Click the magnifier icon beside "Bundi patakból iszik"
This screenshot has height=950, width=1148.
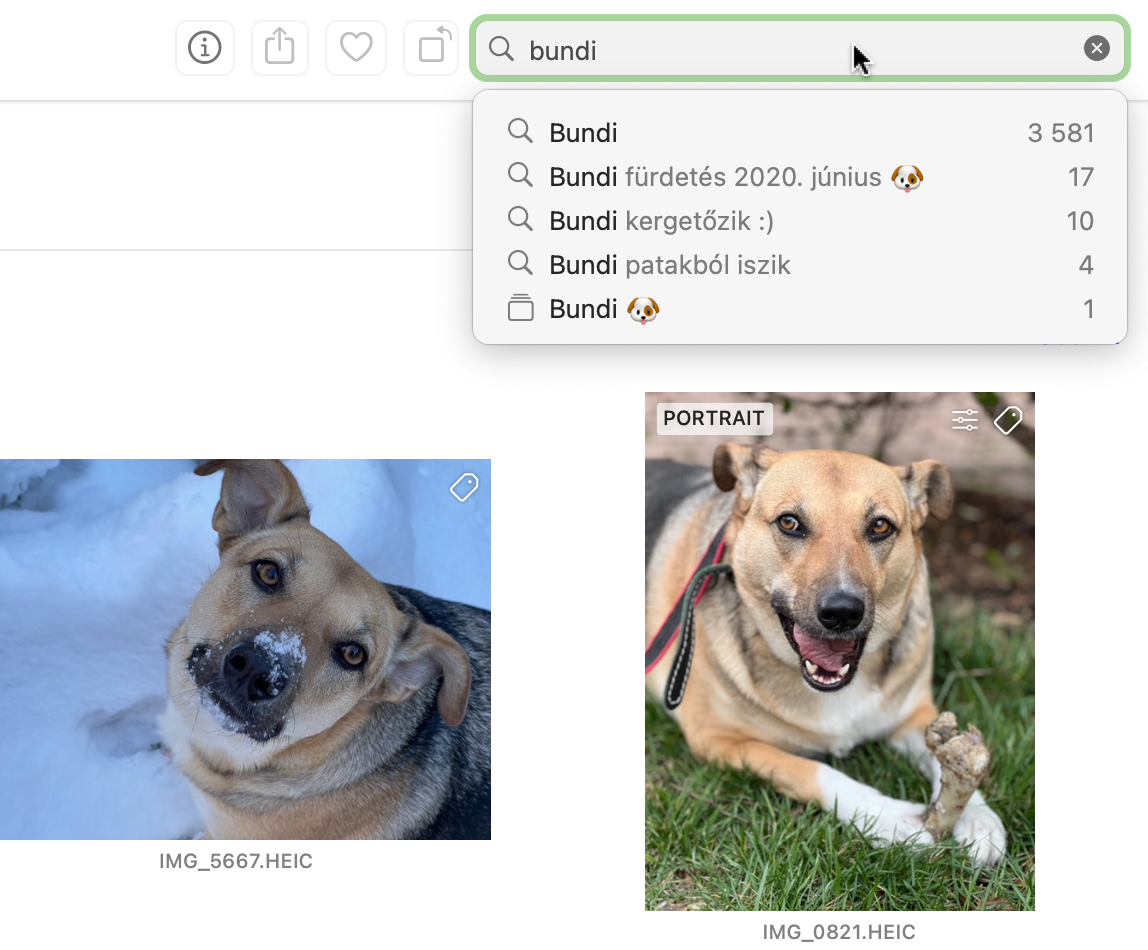(x=520, y=262)
